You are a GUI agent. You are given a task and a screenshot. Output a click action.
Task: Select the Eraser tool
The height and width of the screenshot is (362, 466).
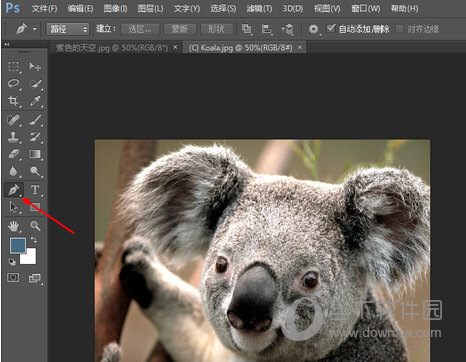tap(13, 154)
